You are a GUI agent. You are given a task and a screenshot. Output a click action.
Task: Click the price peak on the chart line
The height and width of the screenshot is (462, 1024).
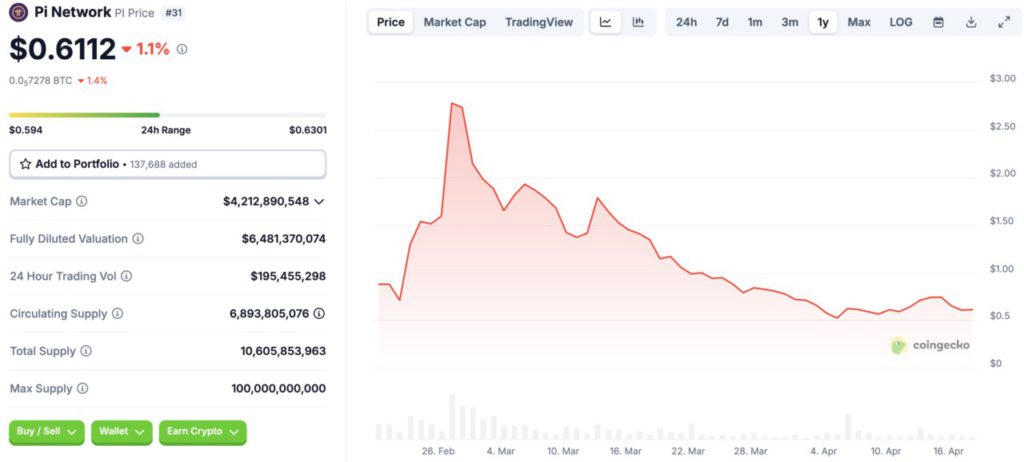click(x=452, y=103)
